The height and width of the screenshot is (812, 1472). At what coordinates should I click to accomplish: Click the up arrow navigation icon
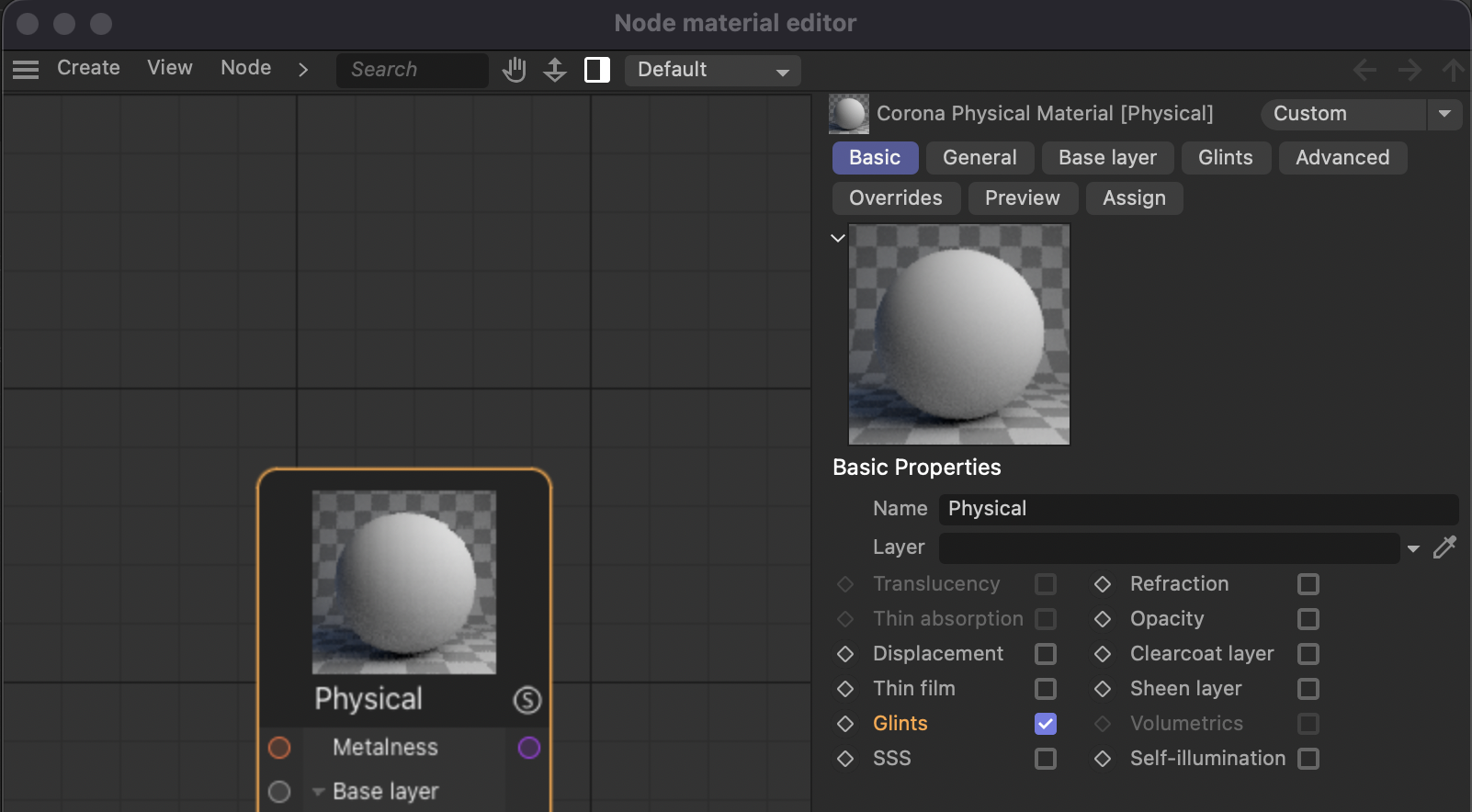point(1453,70)
